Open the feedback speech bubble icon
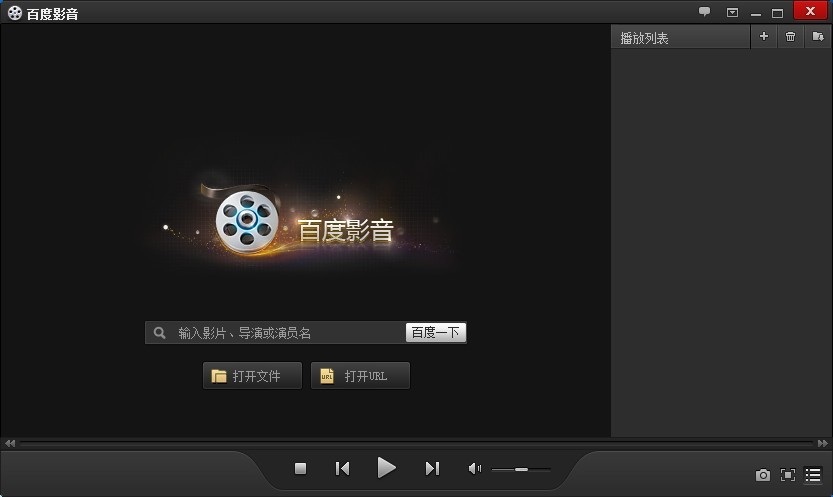The width and height of the screenshot is (833, 497). [704, 12]
